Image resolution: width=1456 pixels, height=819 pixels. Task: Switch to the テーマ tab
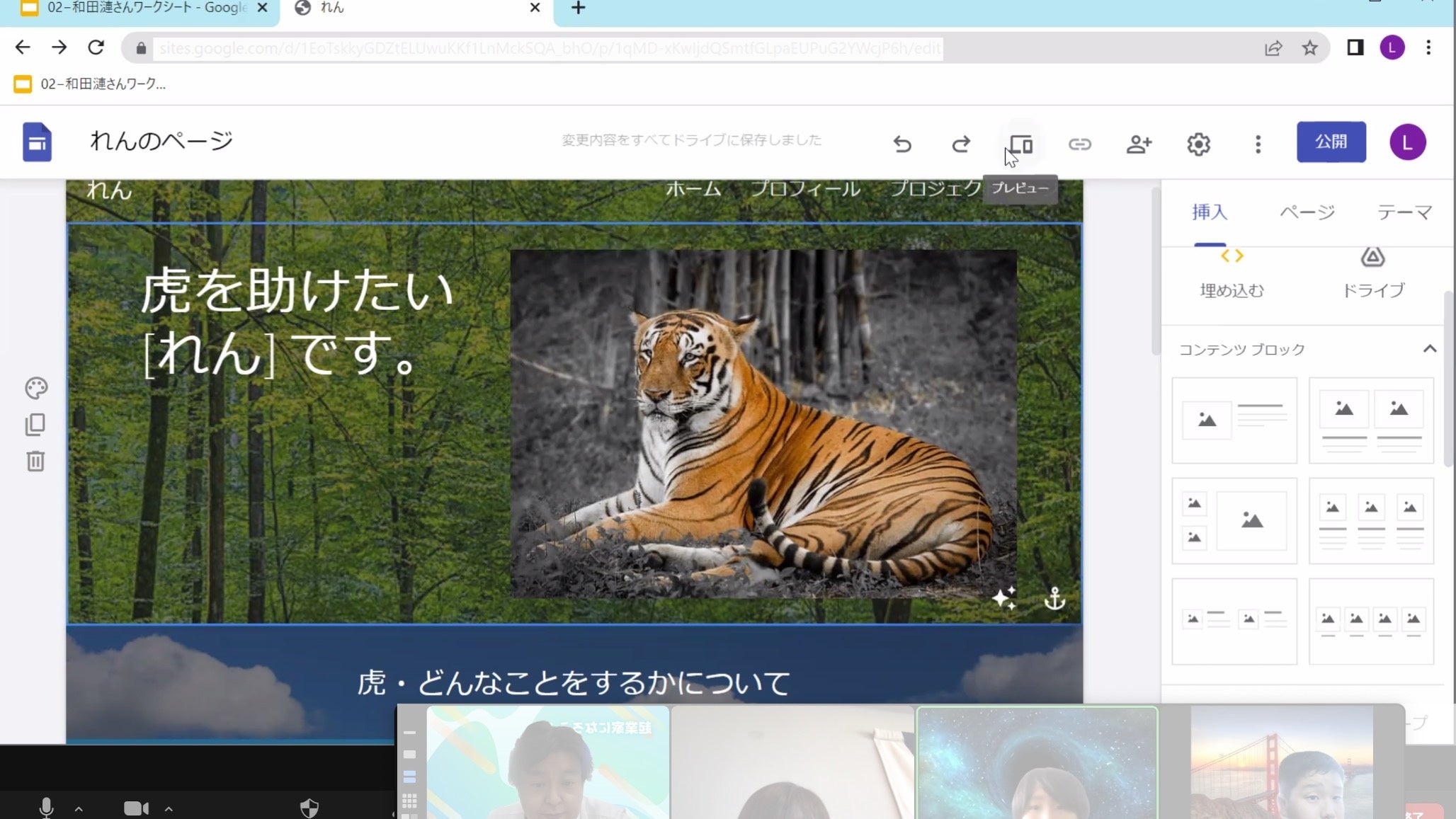pos(1404,212)
